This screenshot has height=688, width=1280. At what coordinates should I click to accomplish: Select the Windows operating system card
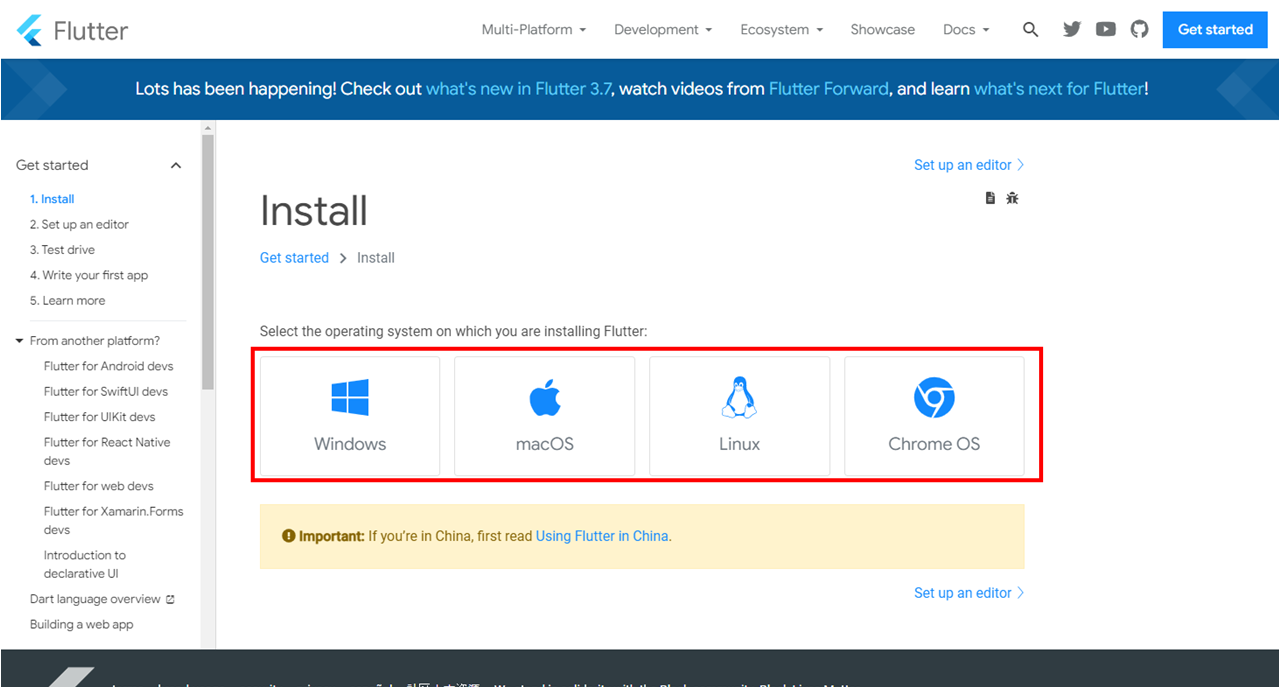point(350,416)
